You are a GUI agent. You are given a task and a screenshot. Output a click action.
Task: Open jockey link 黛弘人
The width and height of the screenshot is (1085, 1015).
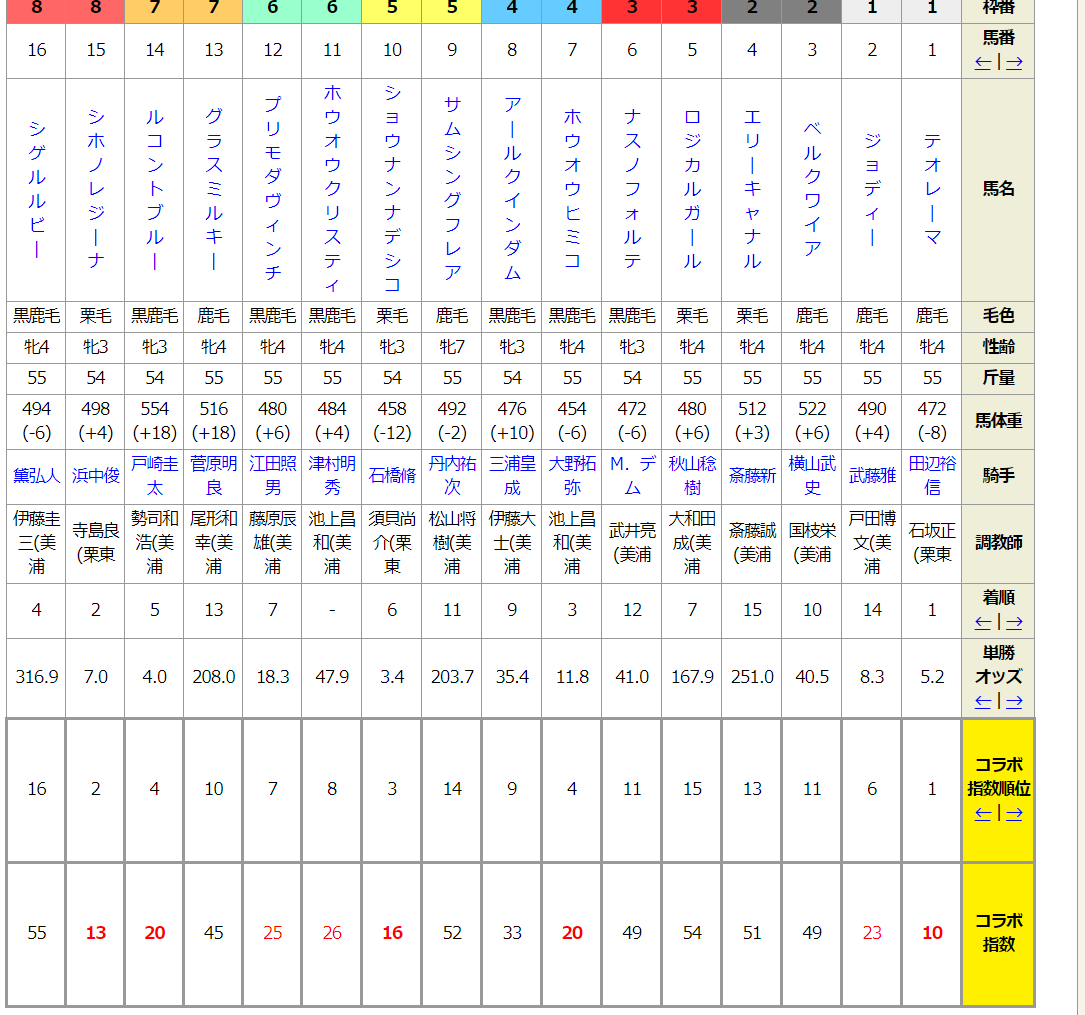point(37,476)
